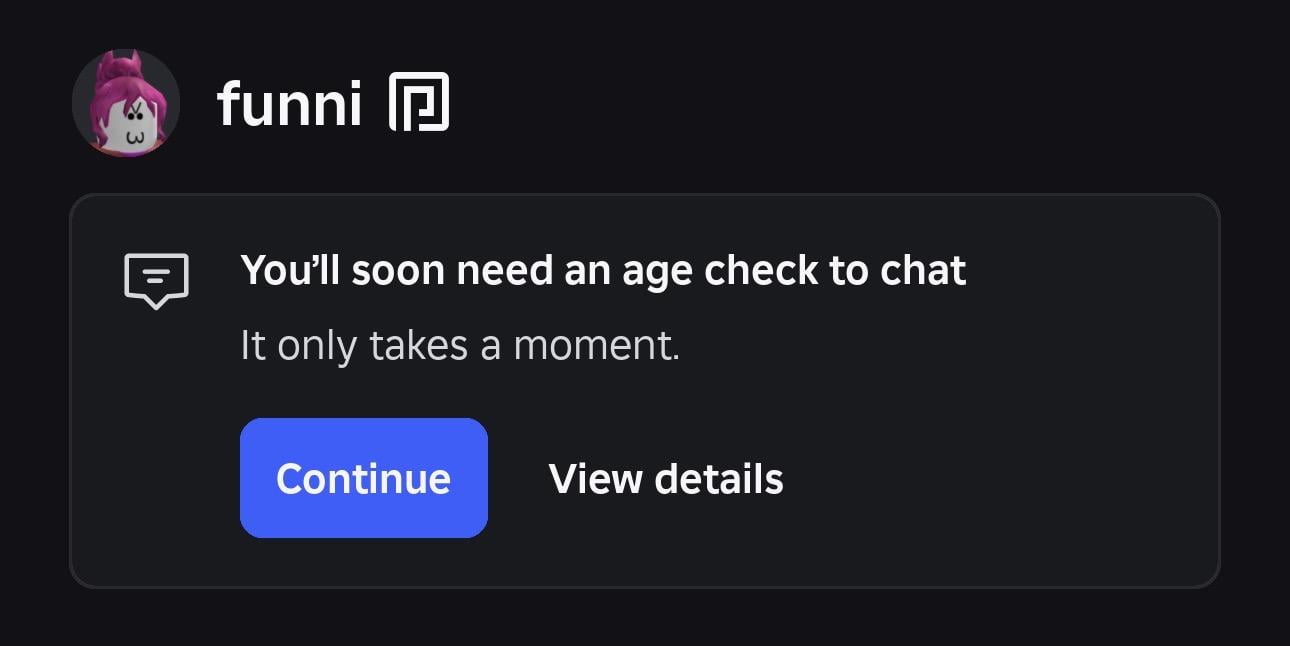Click the "It only takes a moment." text
This screenshot has height=646, width=1290.
[x=460, y=346]
